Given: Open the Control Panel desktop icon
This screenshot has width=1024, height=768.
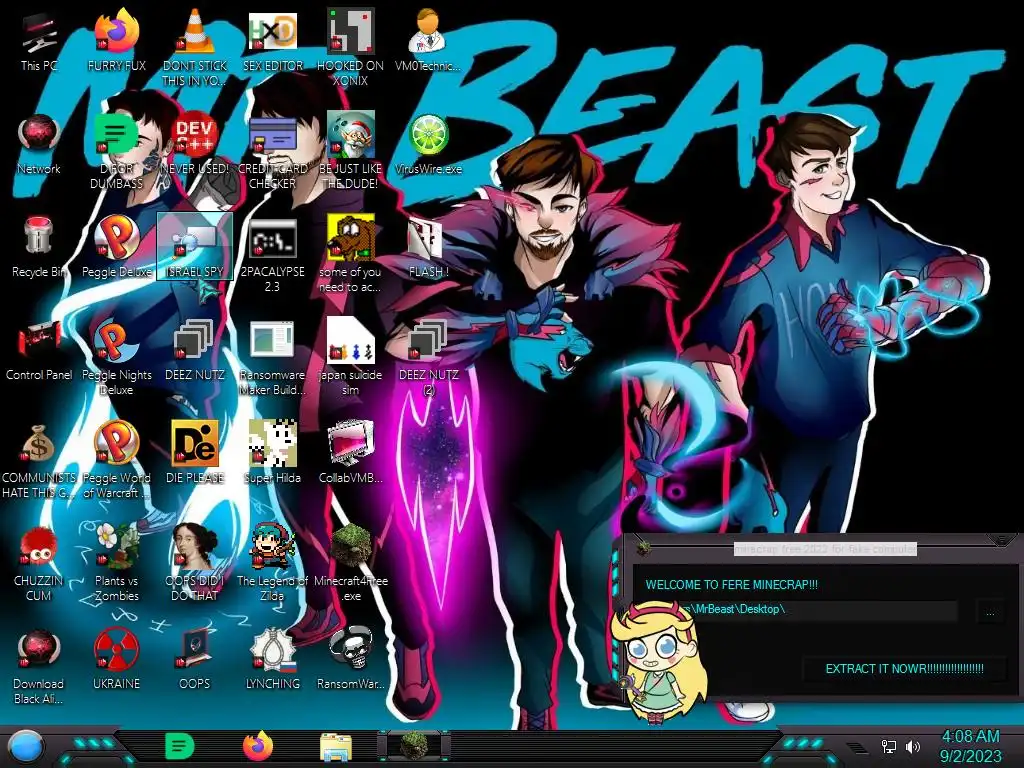Looking at the screenshot, I should pyautogui.click(x=39, y=351).
